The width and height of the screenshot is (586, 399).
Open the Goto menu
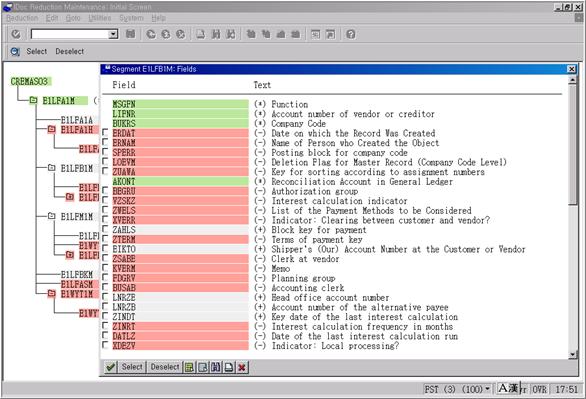click(x=73, y=18)
